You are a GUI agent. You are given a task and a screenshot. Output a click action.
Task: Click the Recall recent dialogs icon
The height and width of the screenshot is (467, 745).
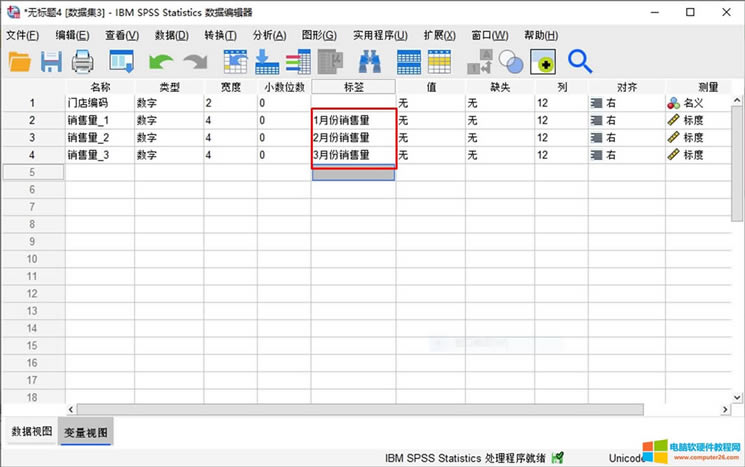[x=121, y=62]
